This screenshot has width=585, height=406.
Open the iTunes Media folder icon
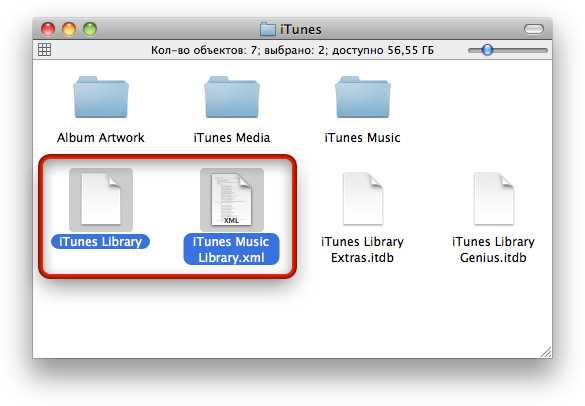click(232, 97)
